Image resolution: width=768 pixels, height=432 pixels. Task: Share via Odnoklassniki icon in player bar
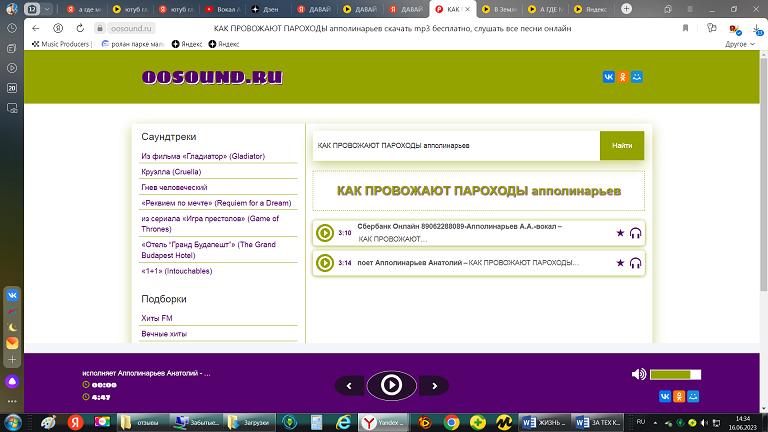[679, 396]
